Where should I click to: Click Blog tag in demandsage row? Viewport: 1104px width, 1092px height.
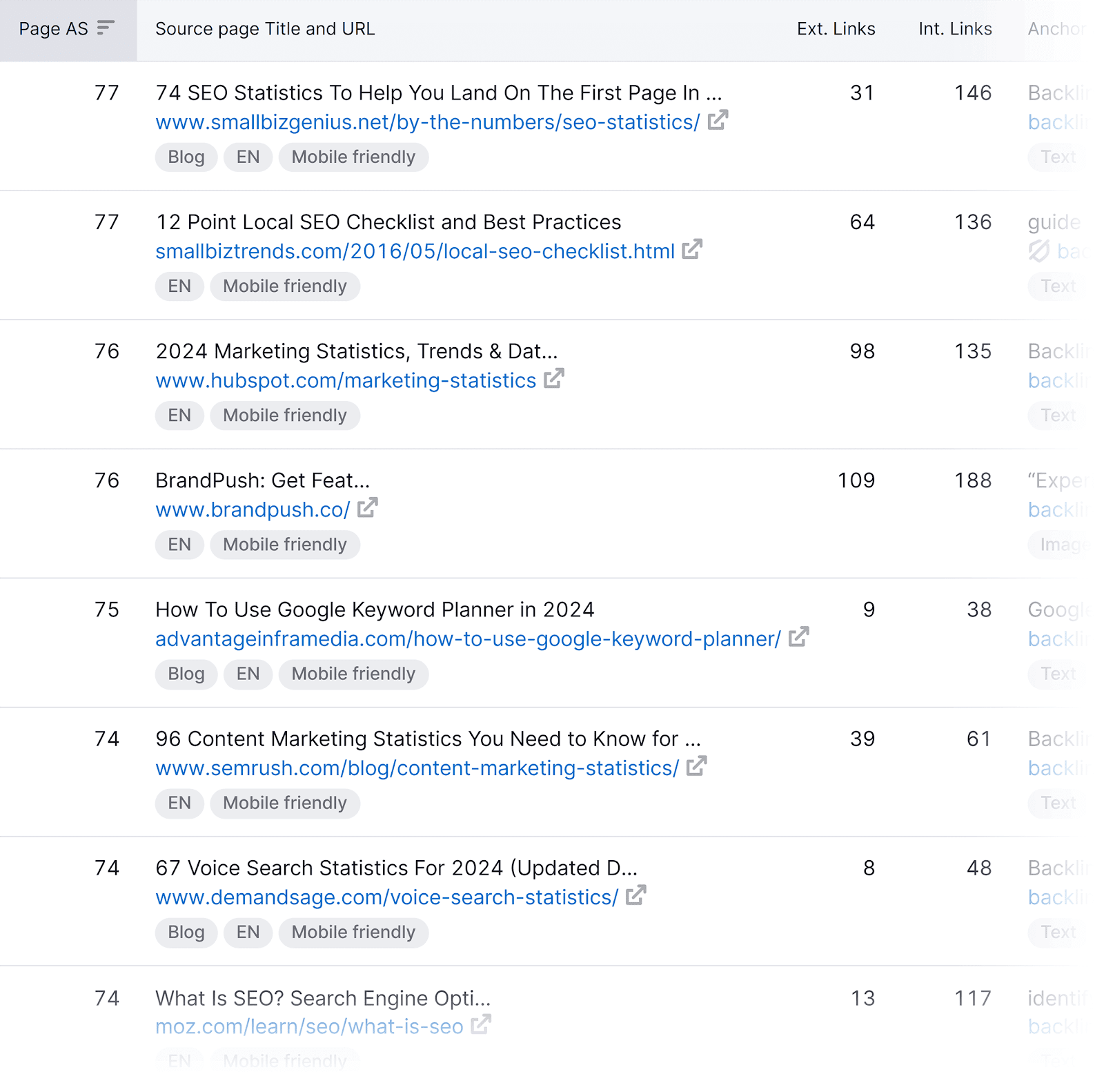coord(186,933)
